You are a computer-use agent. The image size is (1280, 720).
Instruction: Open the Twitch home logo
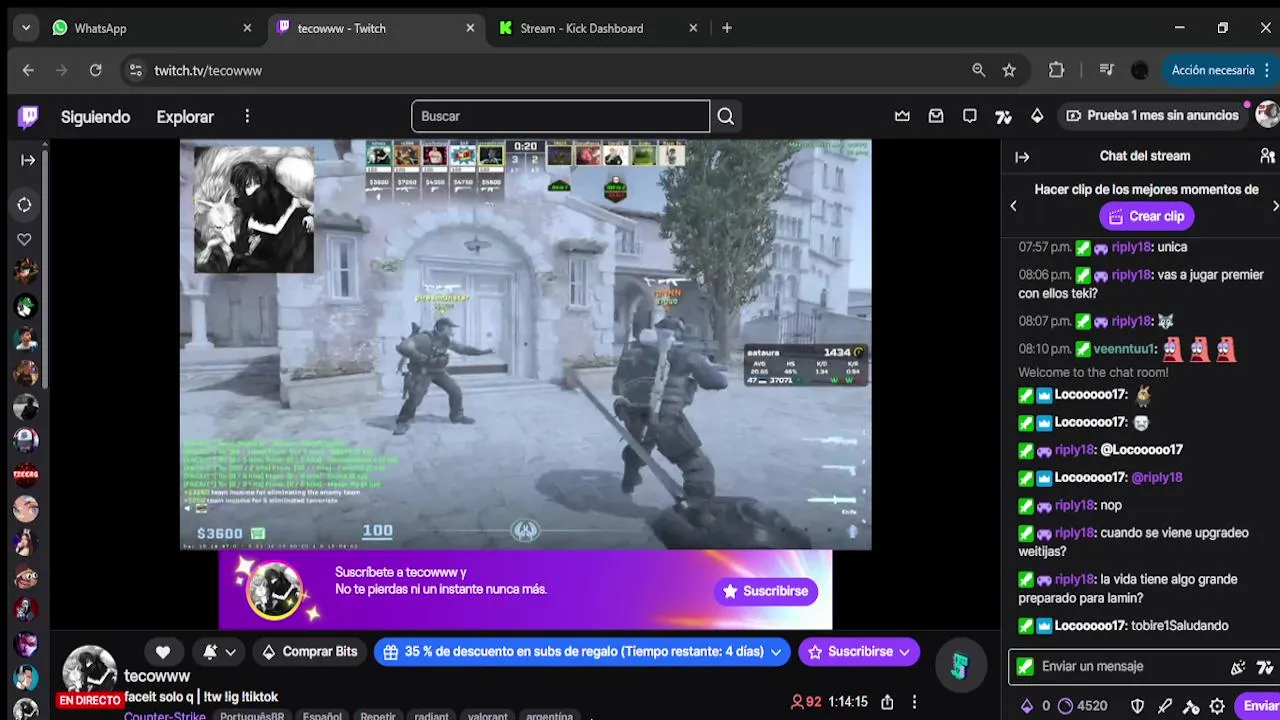click(28, 117)
